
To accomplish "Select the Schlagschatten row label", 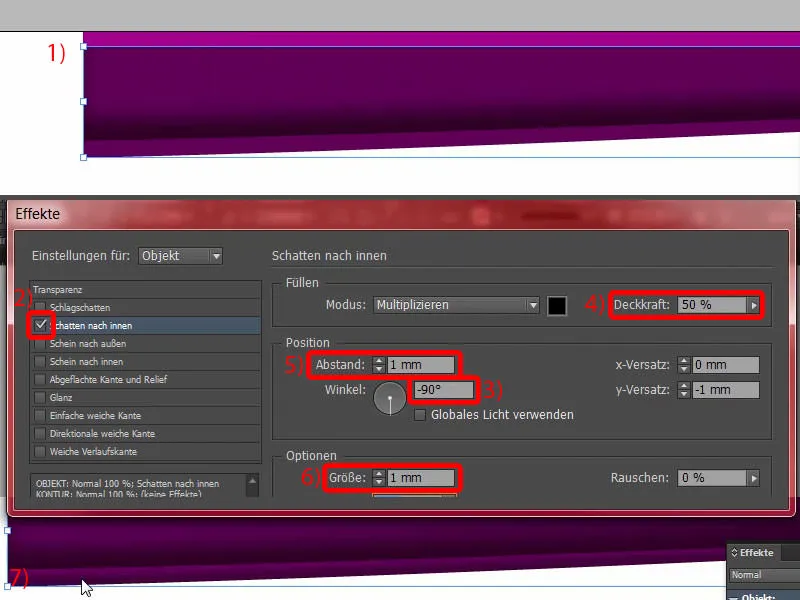I will [x=80, y=308].
